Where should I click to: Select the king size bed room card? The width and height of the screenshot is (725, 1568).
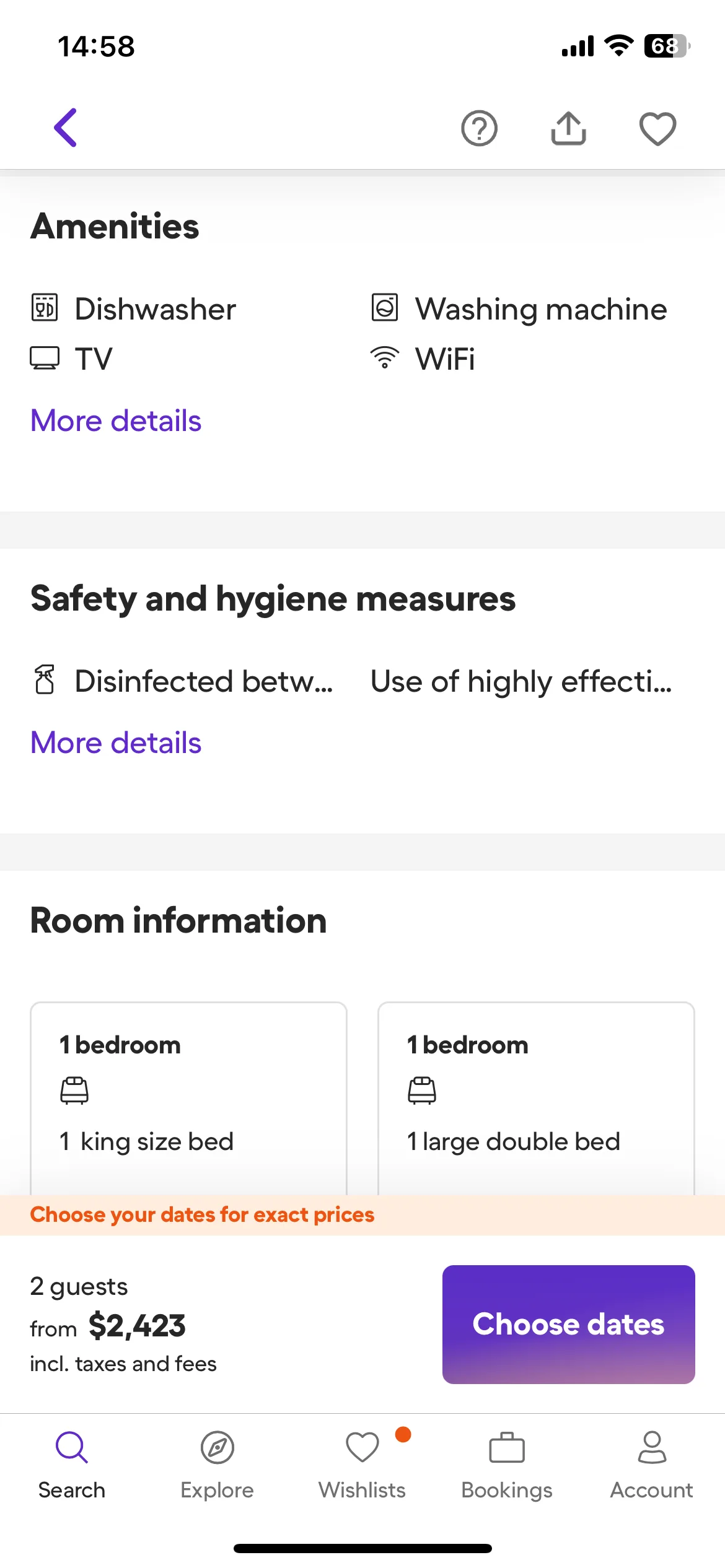click(188, 1097)
